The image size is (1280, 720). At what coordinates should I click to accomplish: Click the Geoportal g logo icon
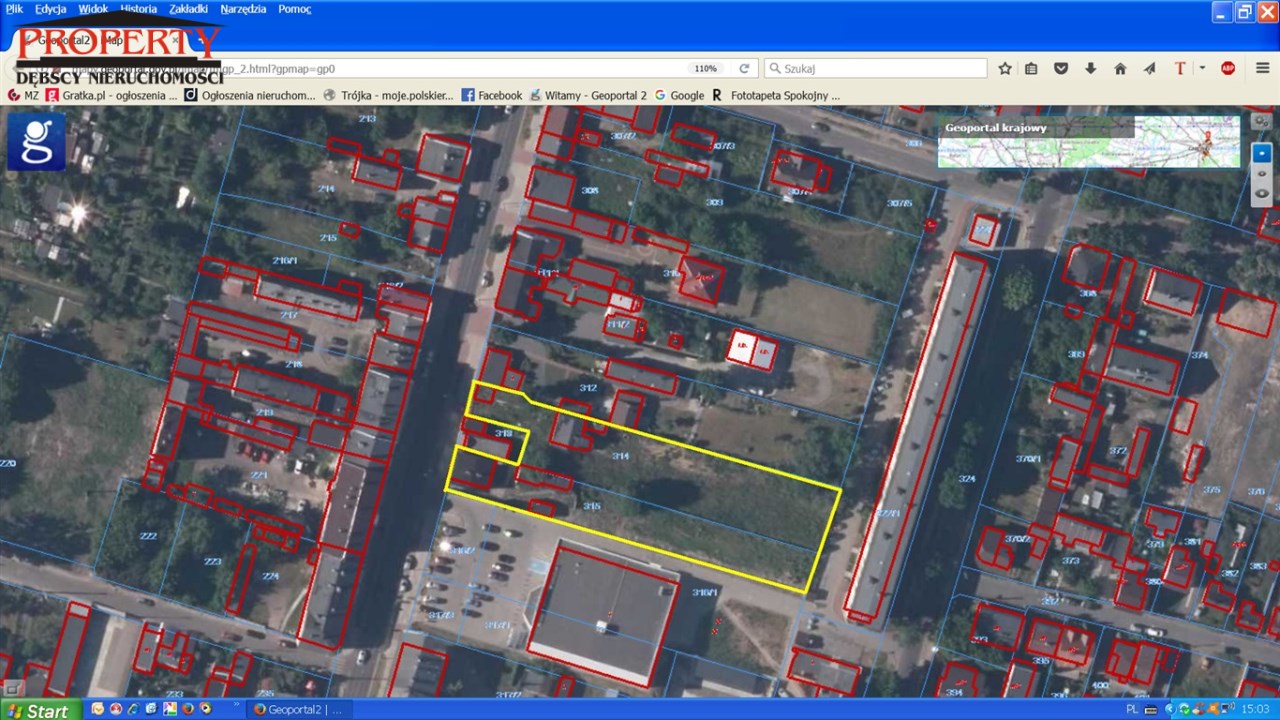click(36, 141)
